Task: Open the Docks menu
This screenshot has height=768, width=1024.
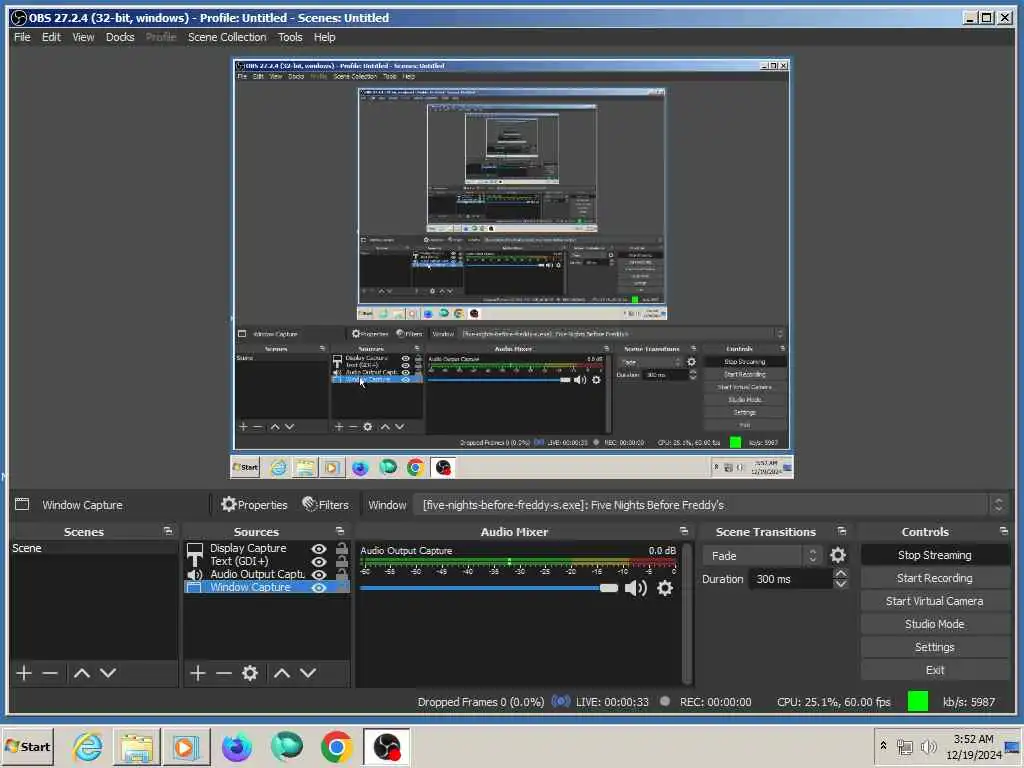Action: coord(120,37)
